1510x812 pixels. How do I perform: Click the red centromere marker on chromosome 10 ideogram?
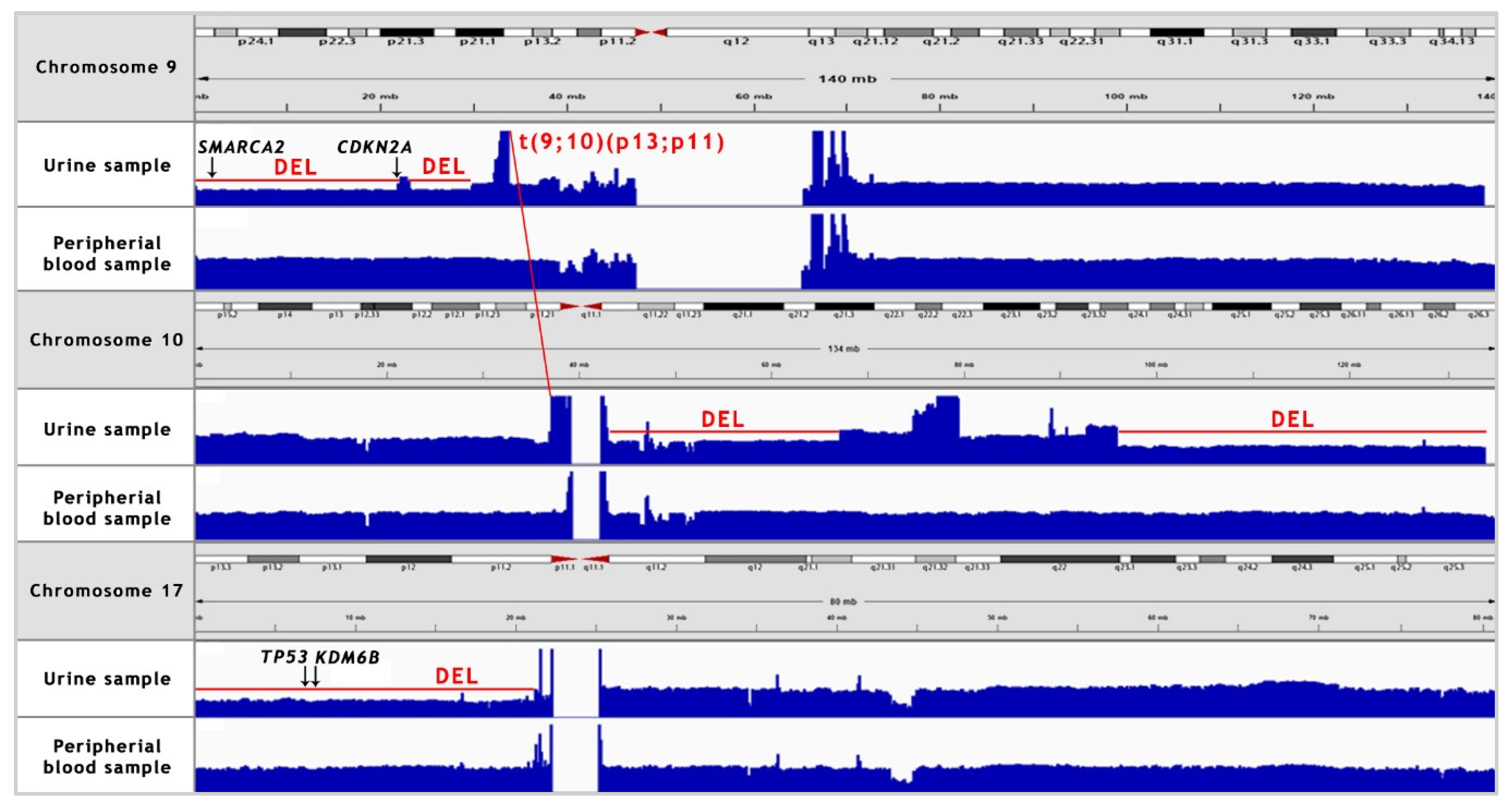point(580,306)
